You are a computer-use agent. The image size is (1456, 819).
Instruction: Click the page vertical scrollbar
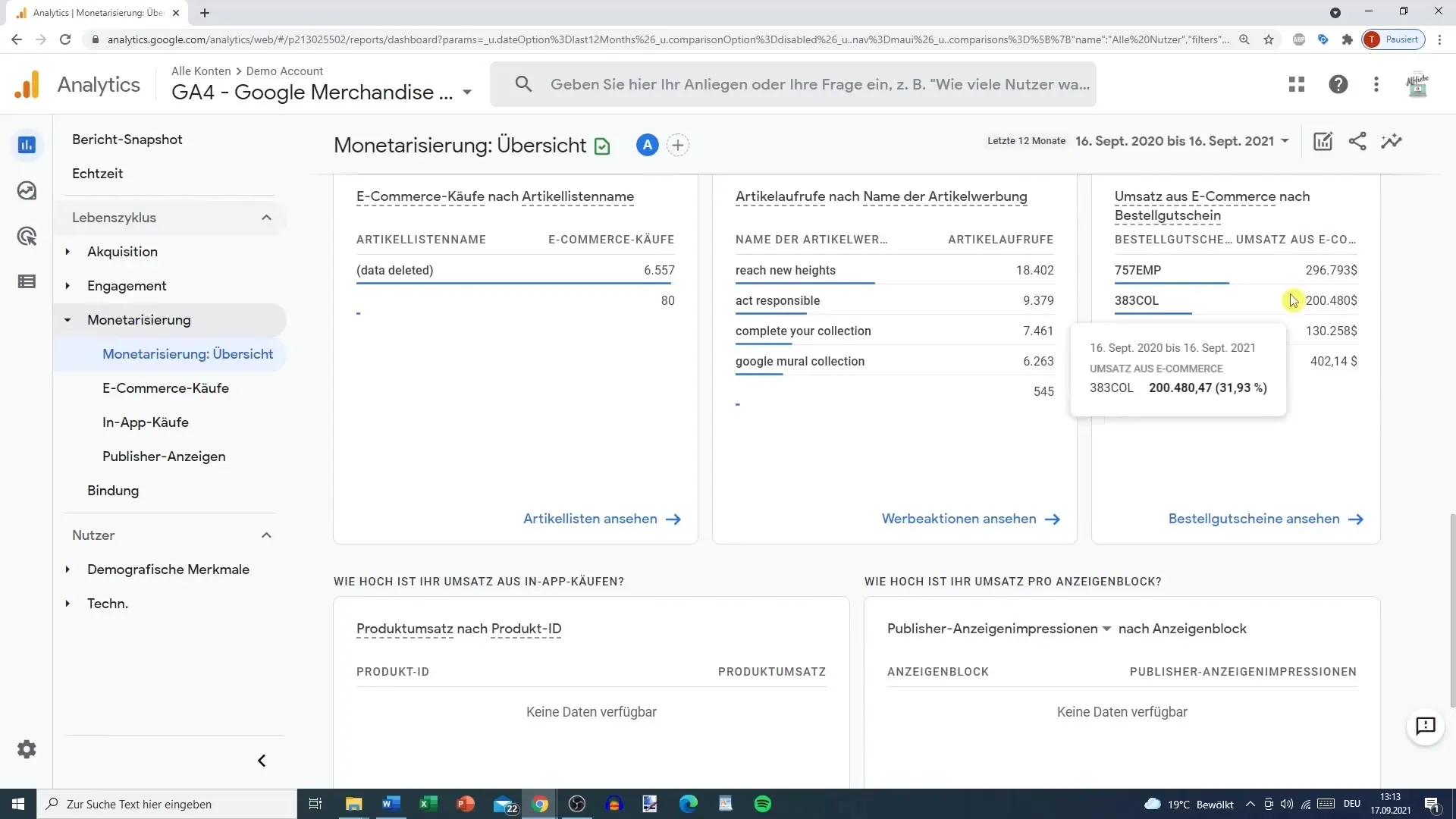(1452, 610)
